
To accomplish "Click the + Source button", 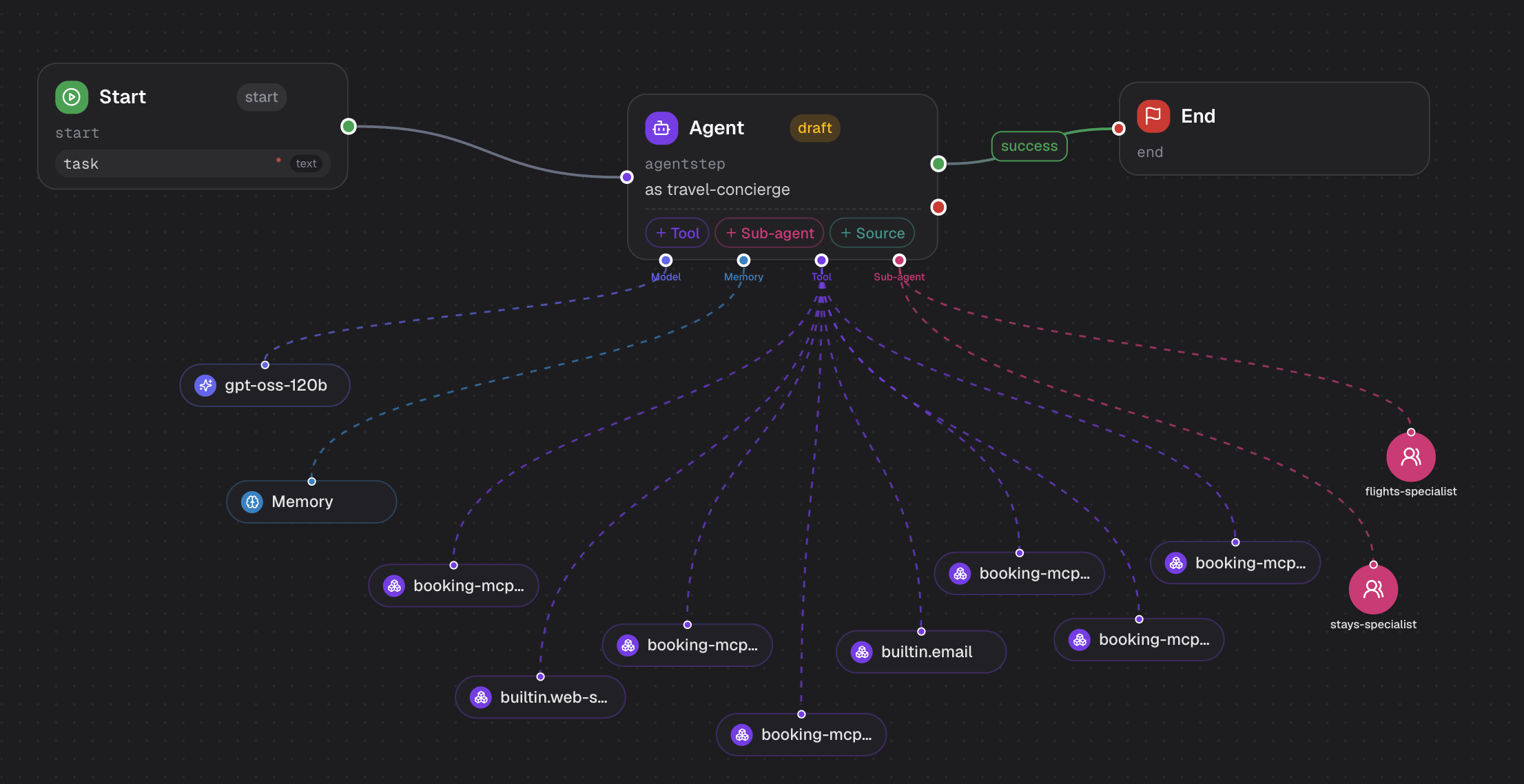I will [x=872, y=233].
